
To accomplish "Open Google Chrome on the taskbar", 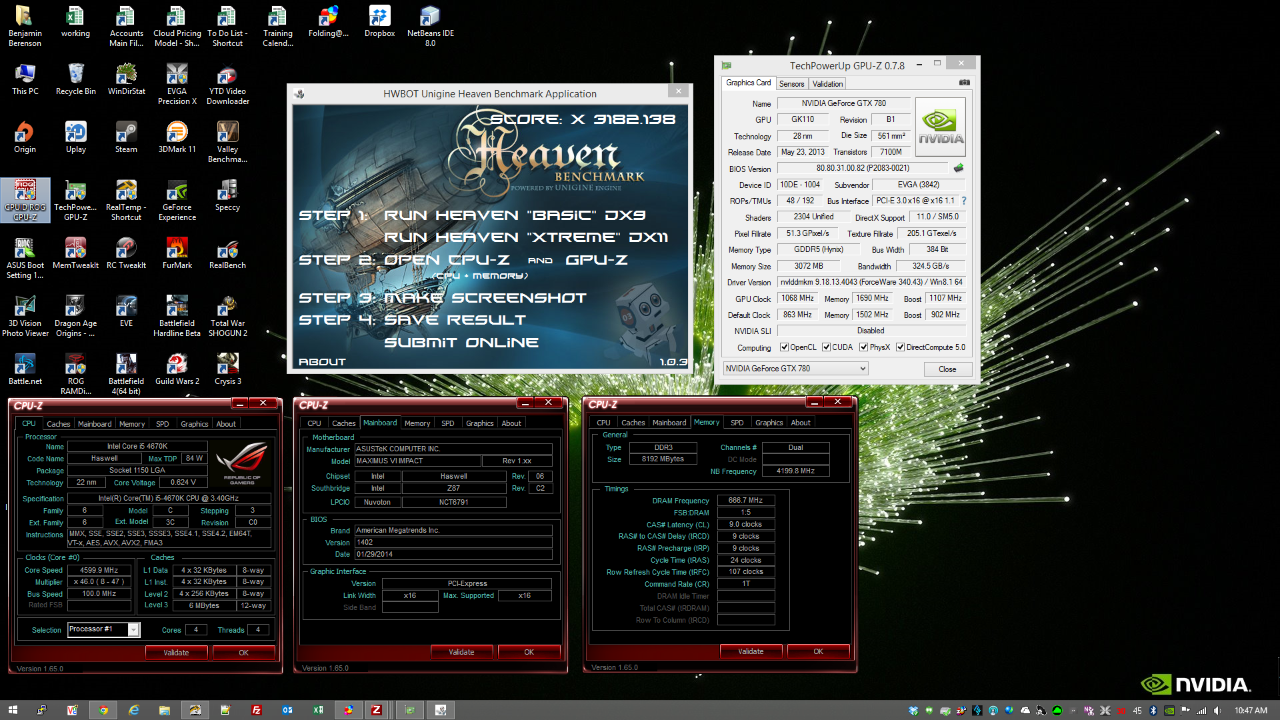I will pos(101,709).
